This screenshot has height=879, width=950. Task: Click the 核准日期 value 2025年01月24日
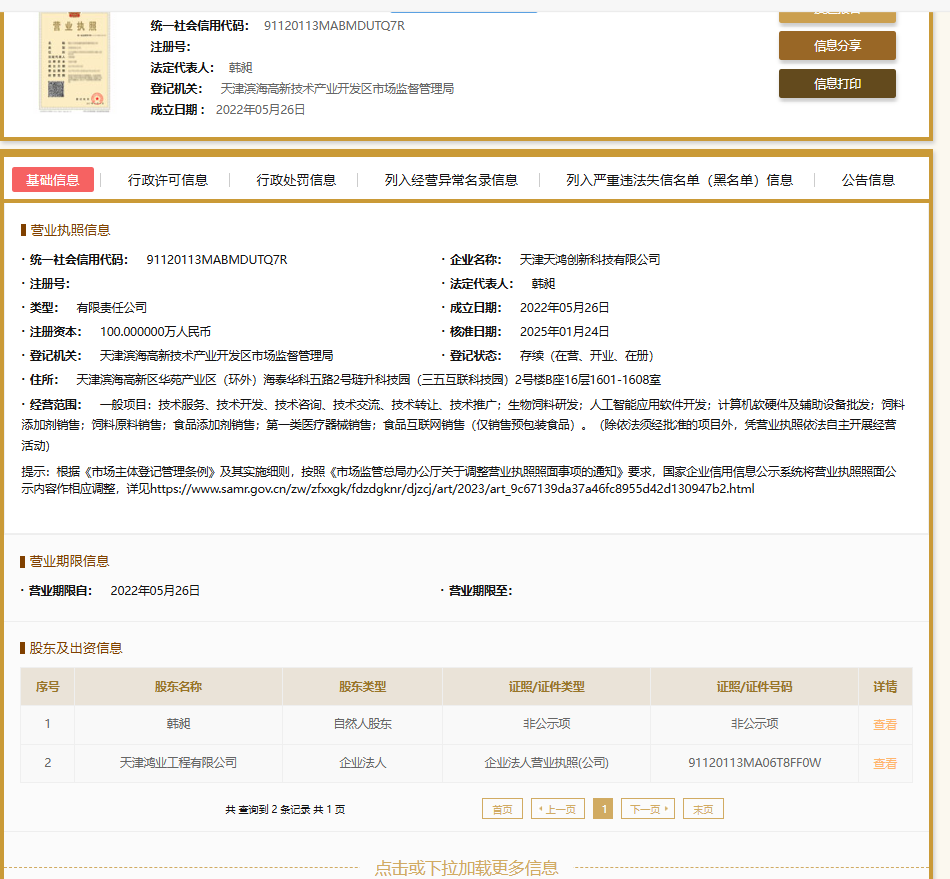[x=564, y=331]
